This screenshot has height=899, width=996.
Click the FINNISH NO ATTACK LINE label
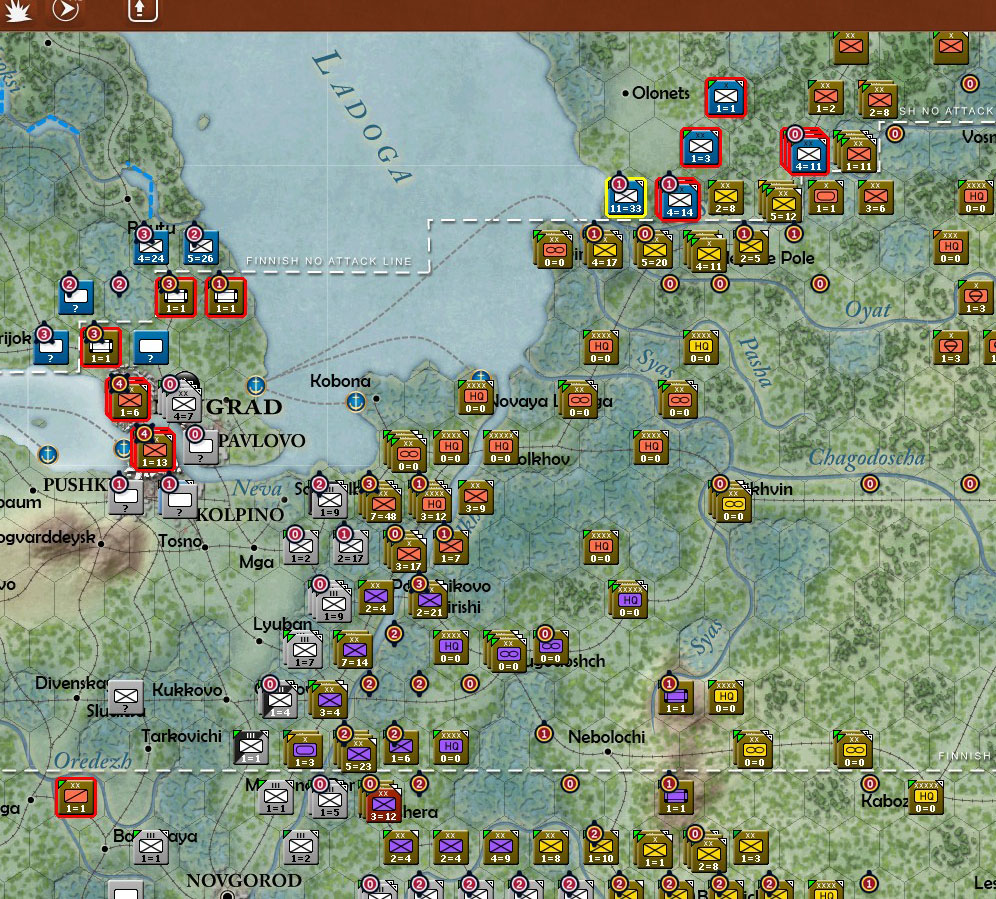coord(329,261)
